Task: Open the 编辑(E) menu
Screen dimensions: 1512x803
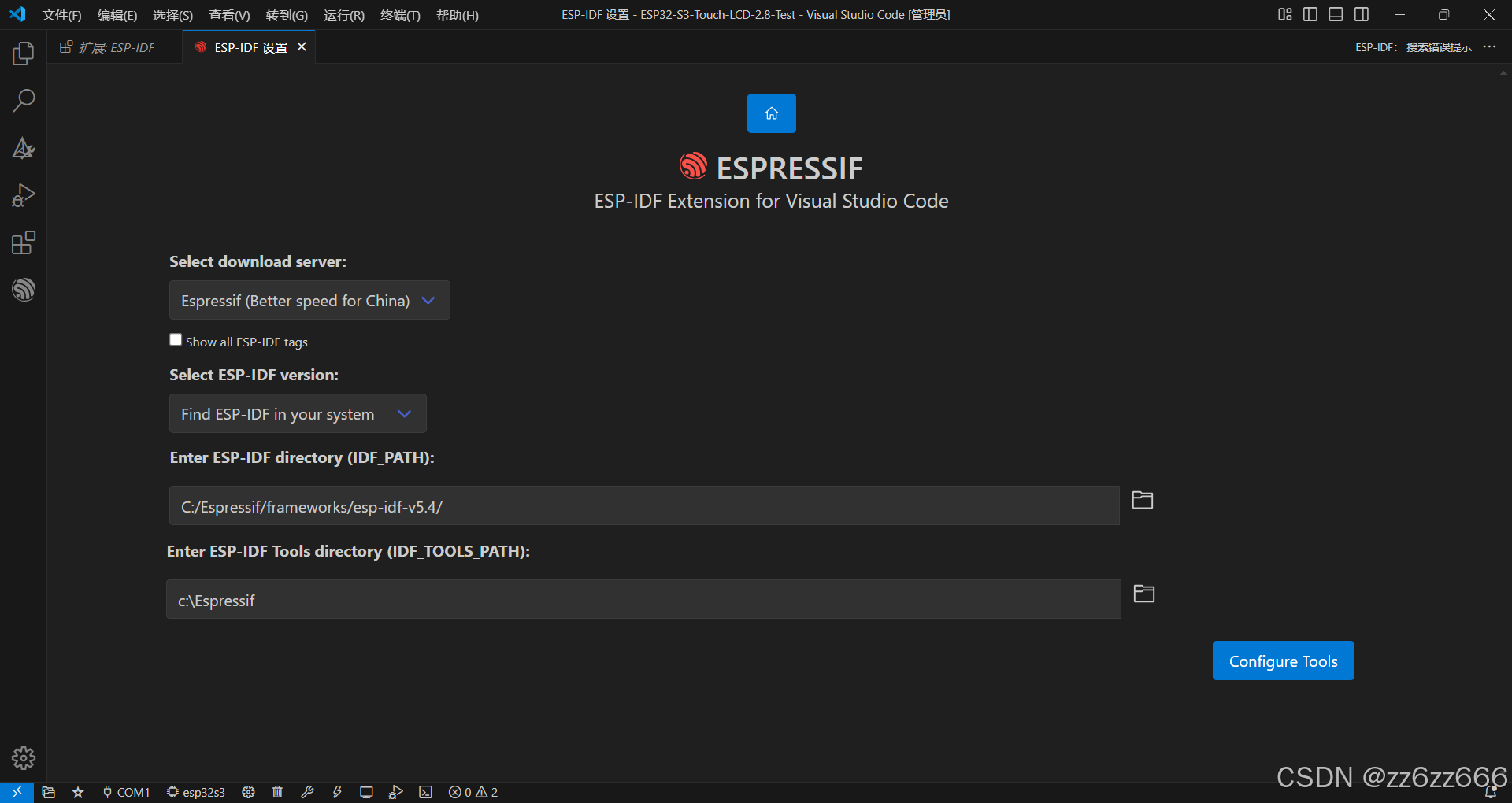Action: (117, 15)
